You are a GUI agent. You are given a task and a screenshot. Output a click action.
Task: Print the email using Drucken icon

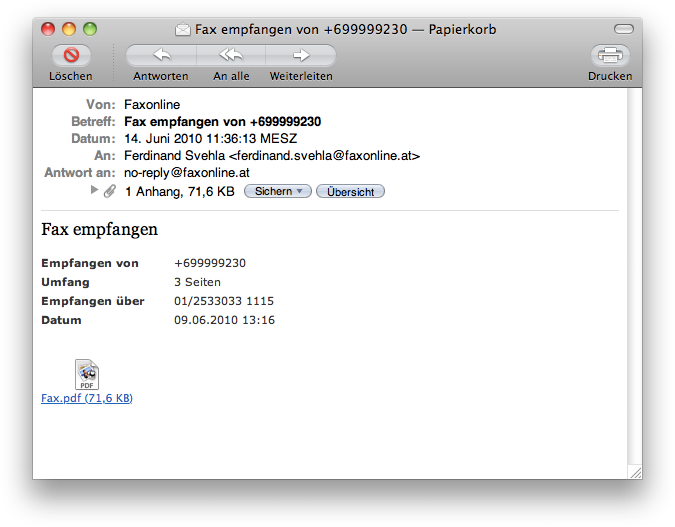click(610, 56)
